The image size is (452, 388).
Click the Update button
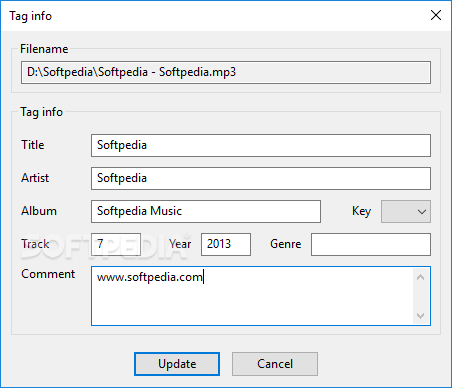177,364
